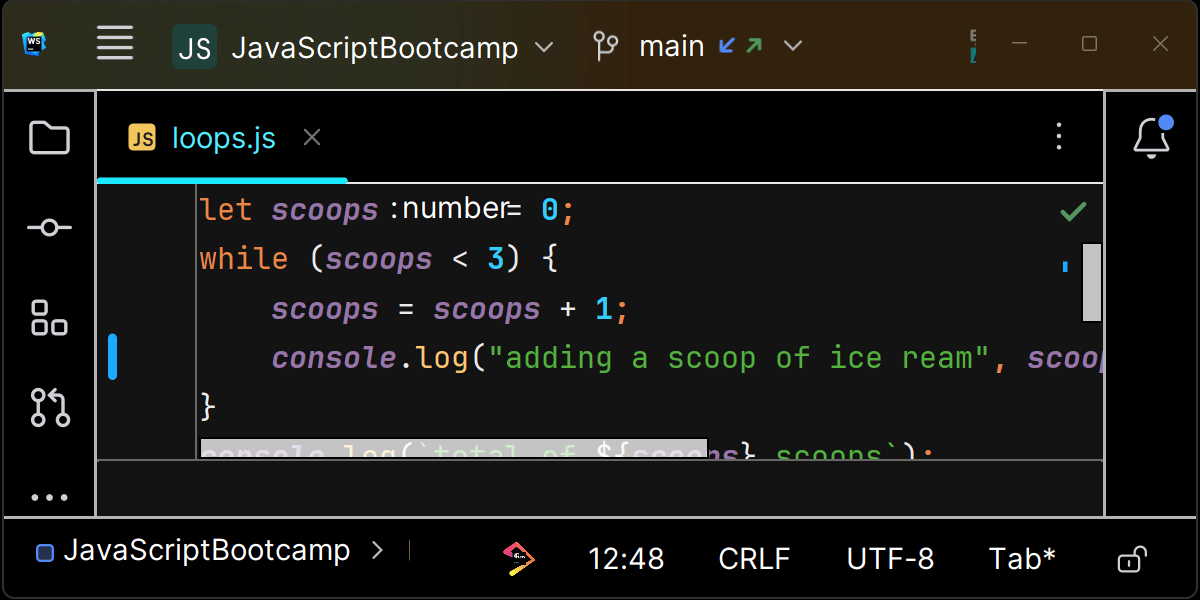The width and height of the screenshot is (1200, 600).
Task: Open the Notifications bell
Action: (x=1152, y=137)
